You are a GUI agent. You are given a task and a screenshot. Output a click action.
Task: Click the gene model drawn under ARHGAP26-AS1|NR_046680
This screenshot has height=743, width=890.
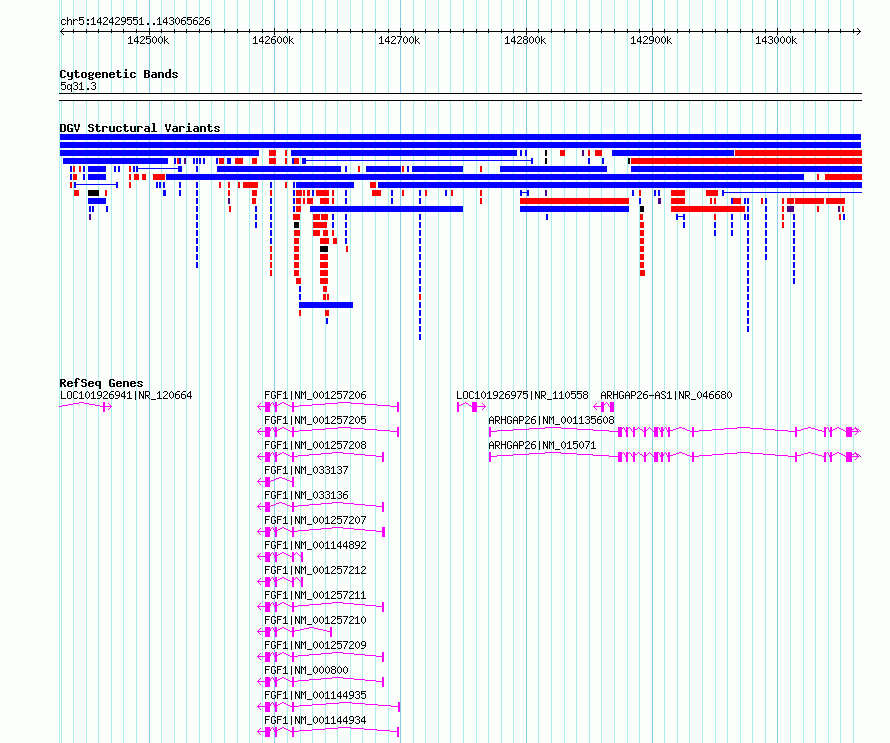[x=604, y=406]
